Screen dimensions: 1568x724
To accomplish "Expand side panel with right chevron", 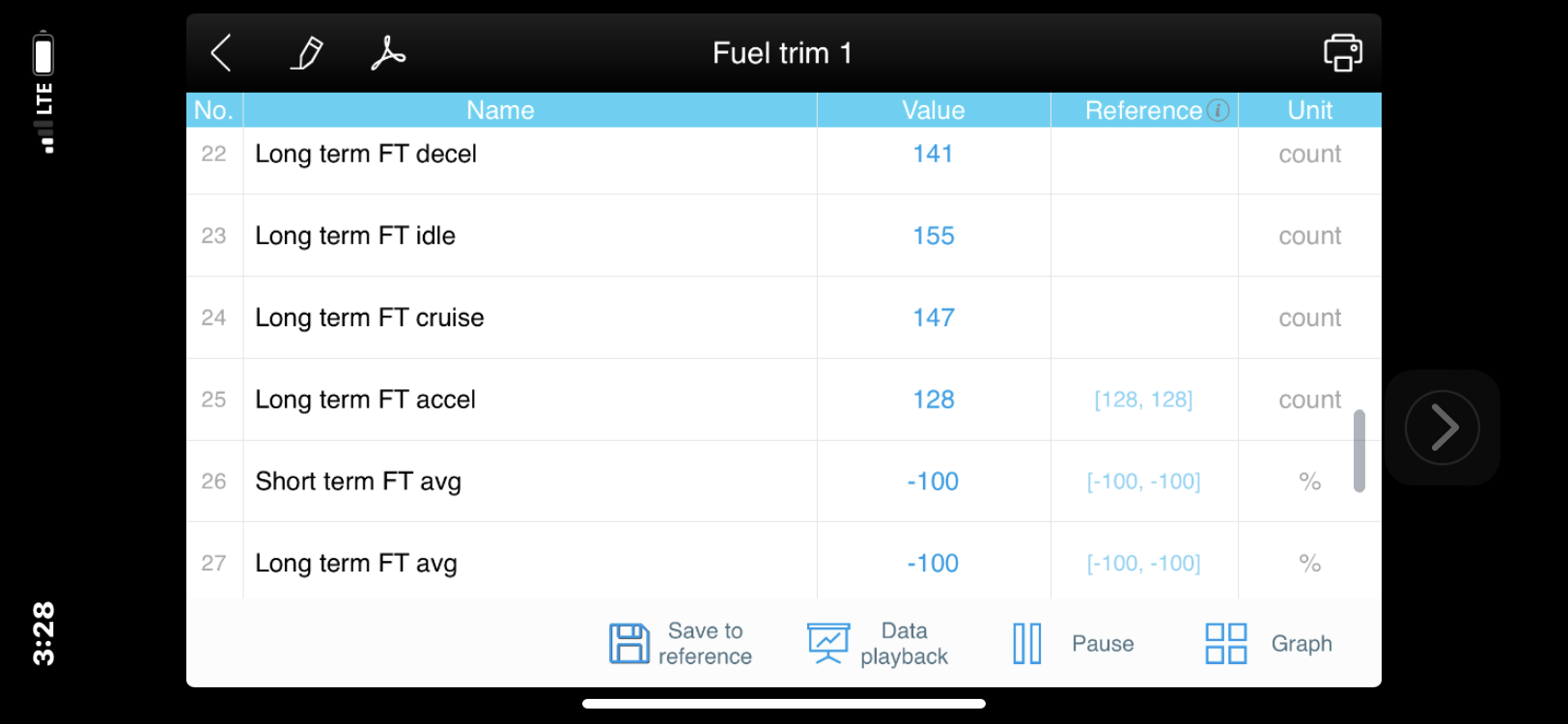I will [1442, 428].
